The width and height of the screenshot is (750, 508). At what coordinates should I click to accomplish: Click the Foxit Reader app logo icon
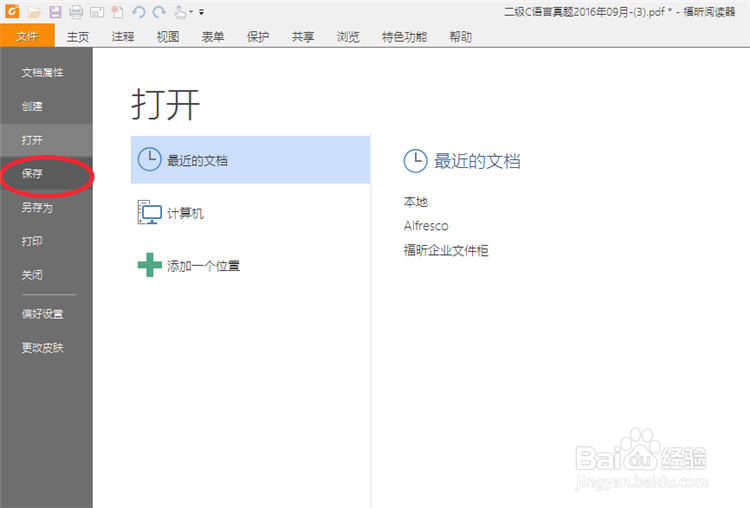coord(12,11)
